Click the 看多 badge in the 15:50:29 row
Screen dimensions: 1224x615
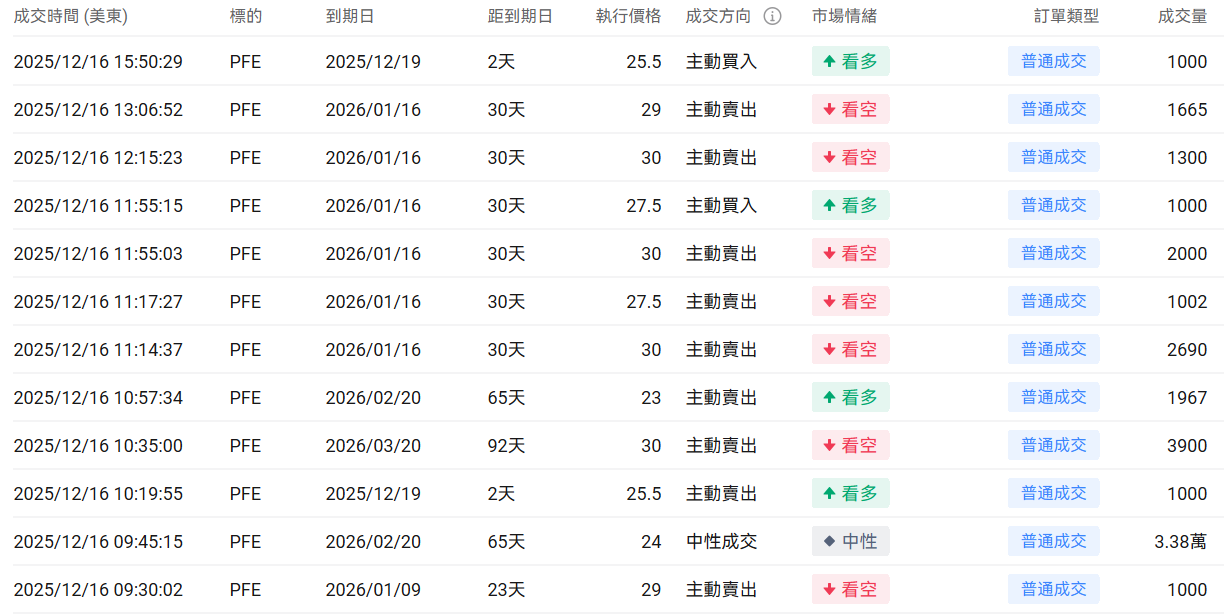click(850, 61)
